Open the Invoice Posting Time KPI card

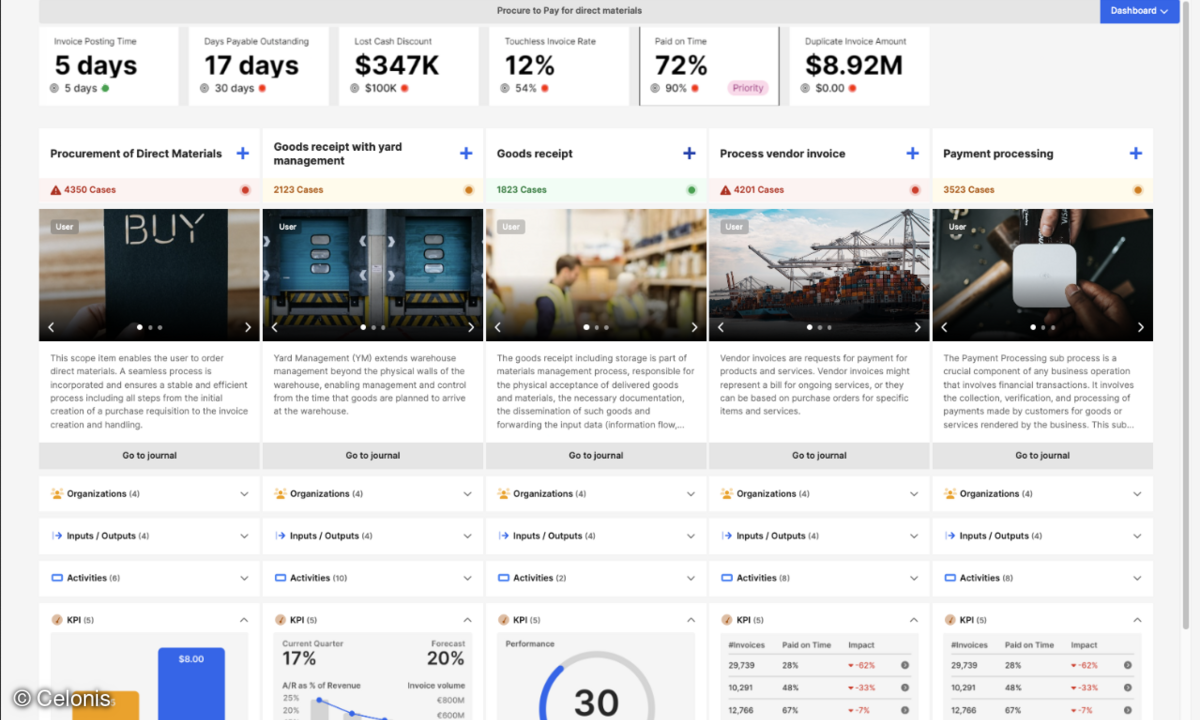pos(109,66)
